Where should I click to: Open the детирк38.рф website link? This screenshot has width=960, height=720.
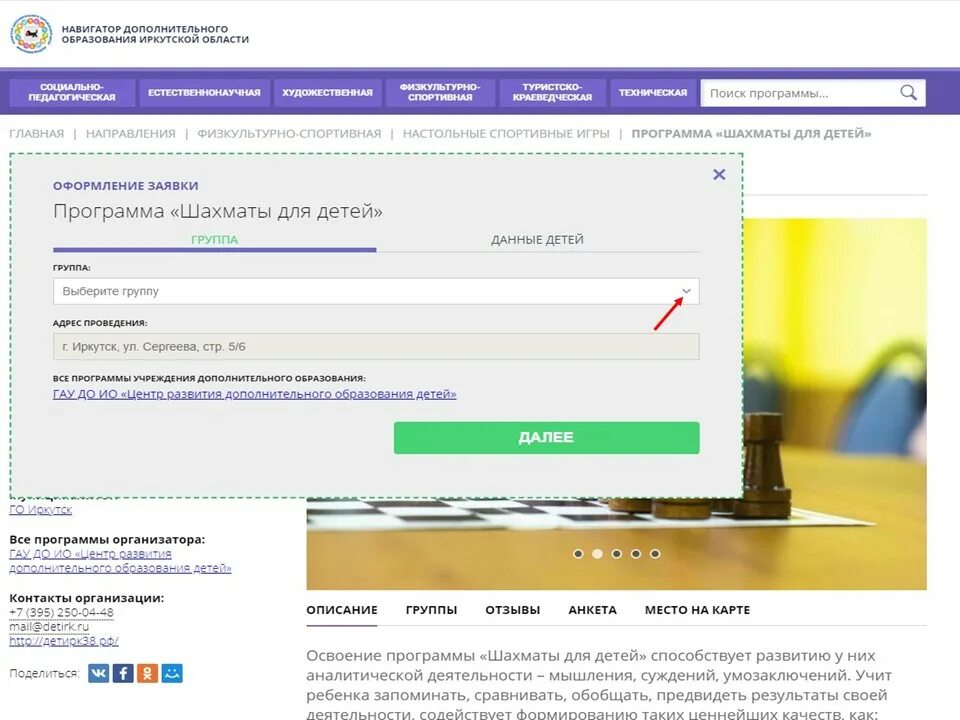tap(64, 641)
